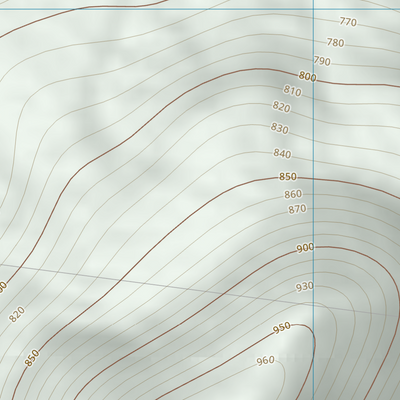Click the bold 800 index contour label
400x400 pixels.
307,77
